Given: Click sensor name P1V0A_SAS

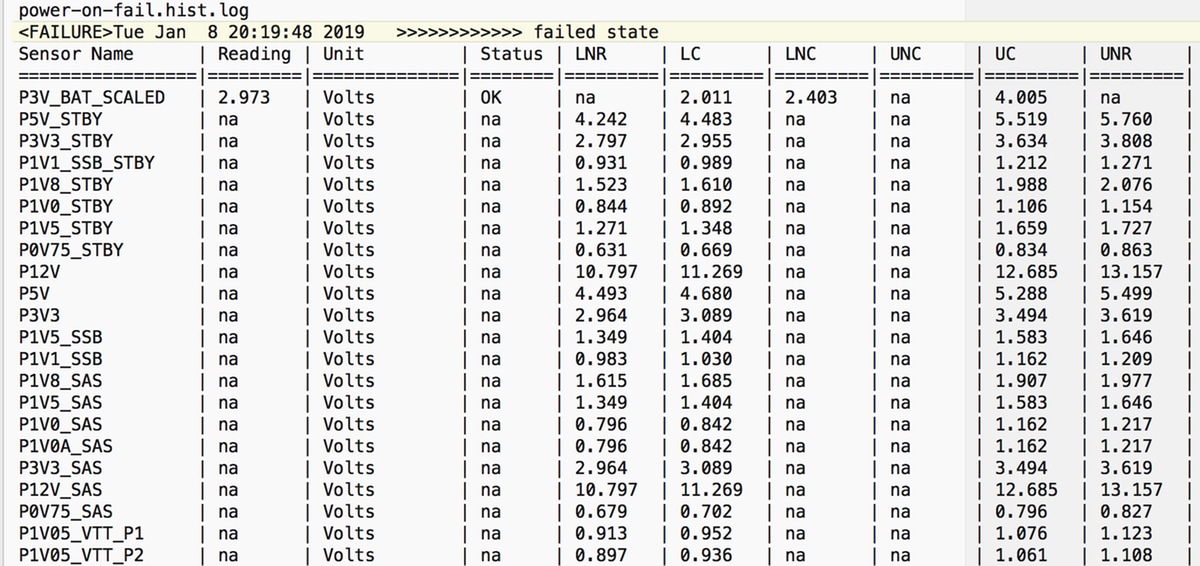Looking at the screenshot, I should point(66,446).
